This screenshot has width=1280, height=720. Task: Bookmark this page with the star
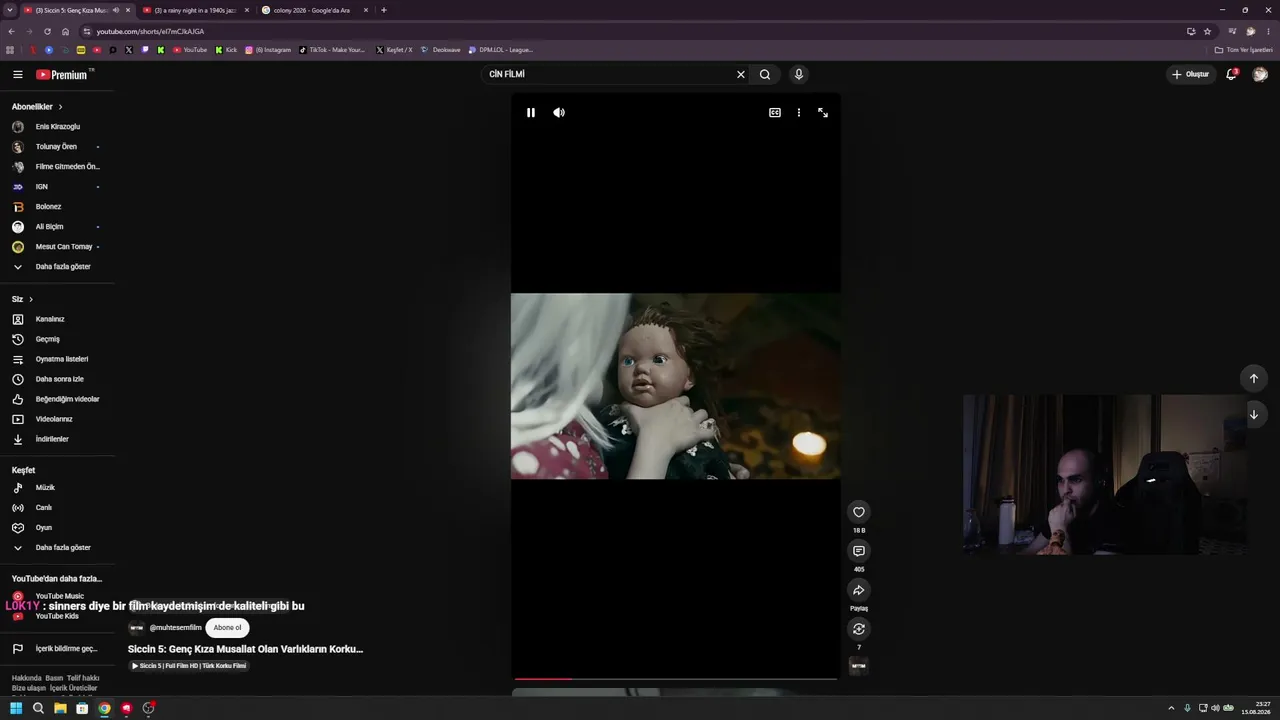tap(1207, 31)
